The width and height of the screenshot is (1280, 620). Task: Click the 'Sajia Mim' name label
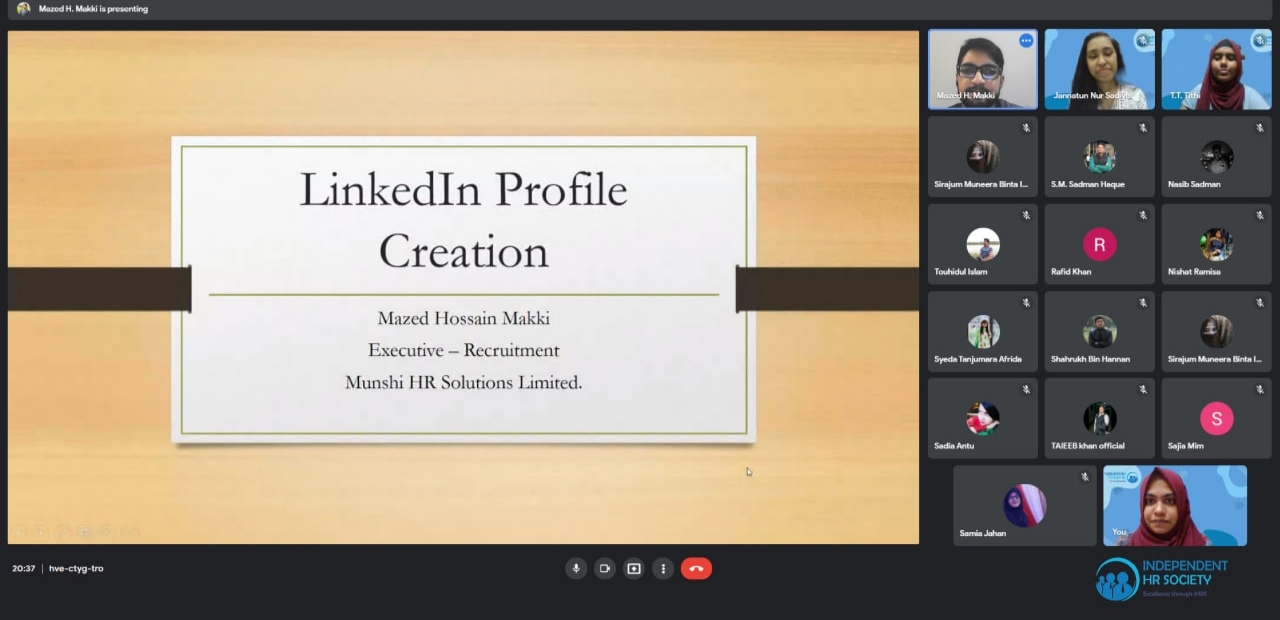coord(1186,445)
